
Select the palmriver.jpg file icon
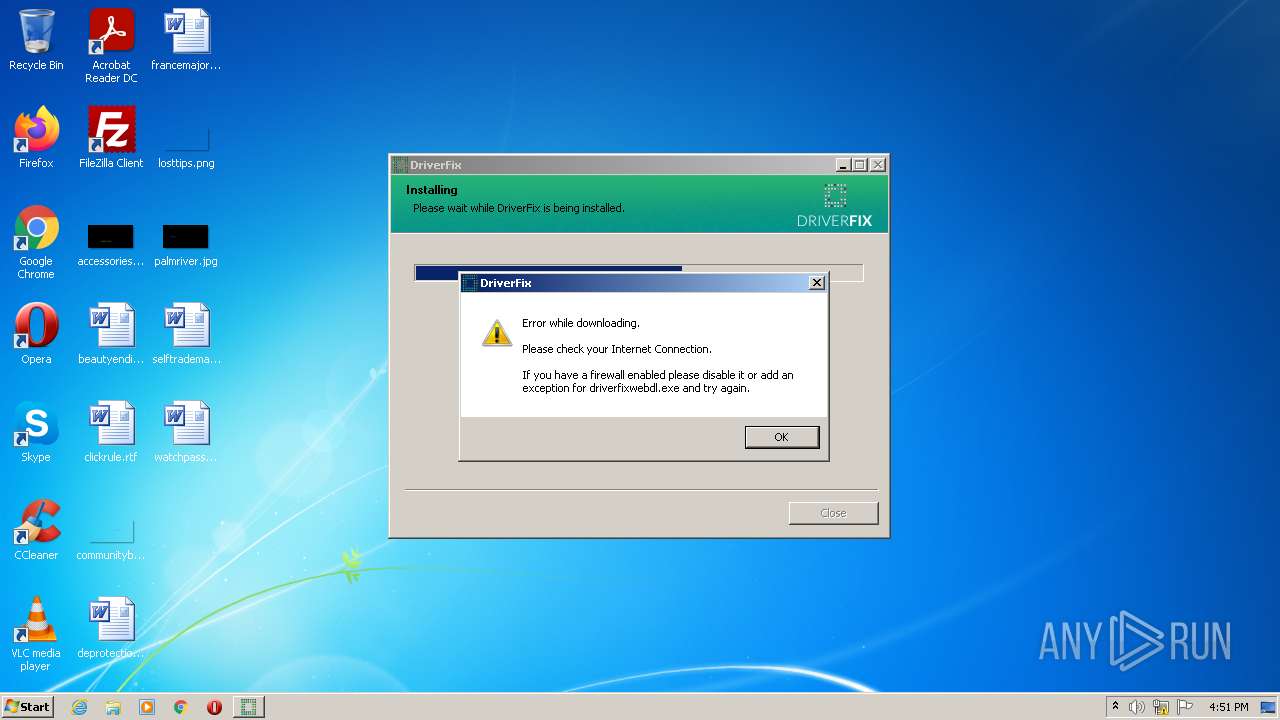click(186, 246)
